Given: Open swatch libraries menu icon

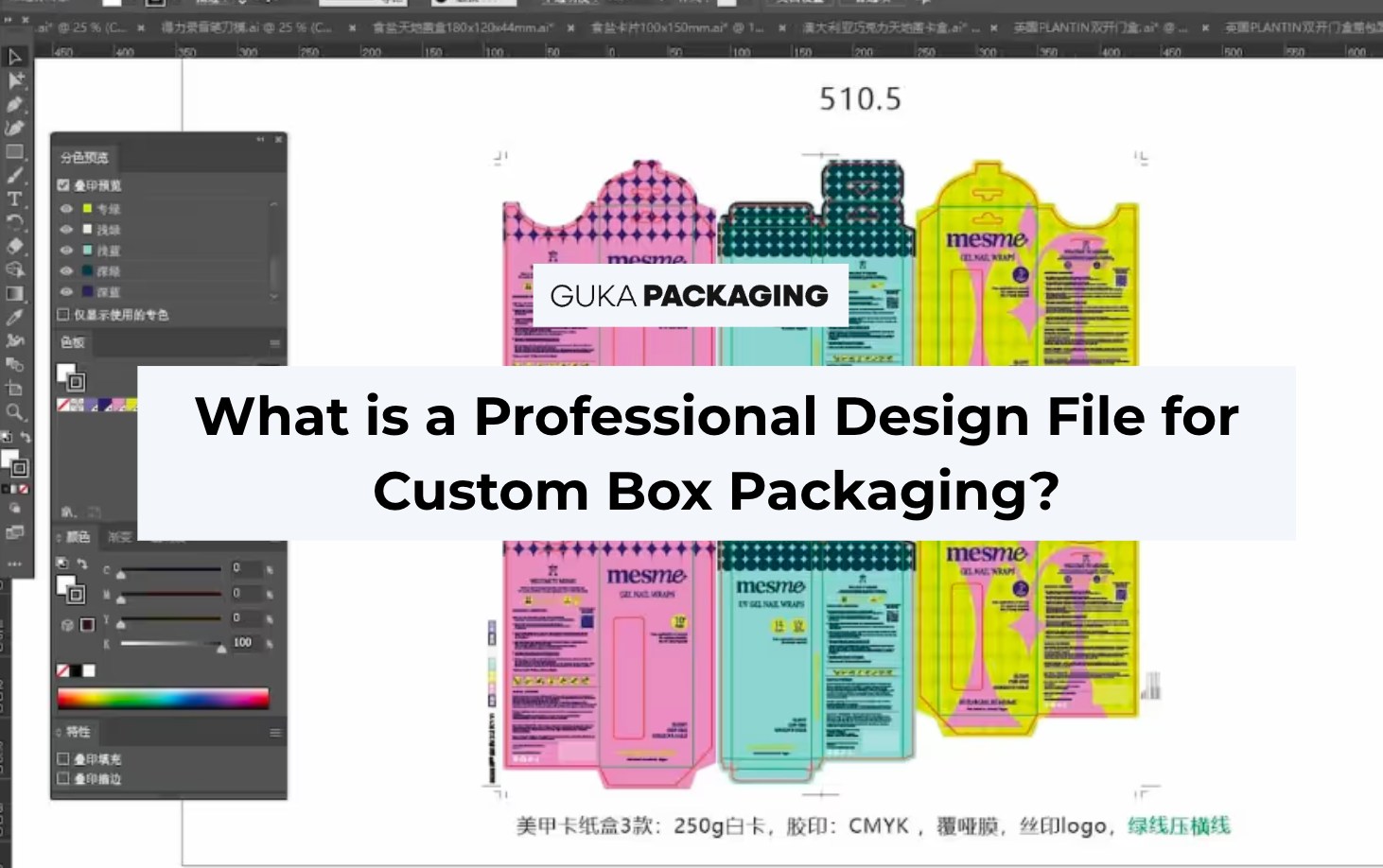Looking at the screenshot, I should 69,512.
